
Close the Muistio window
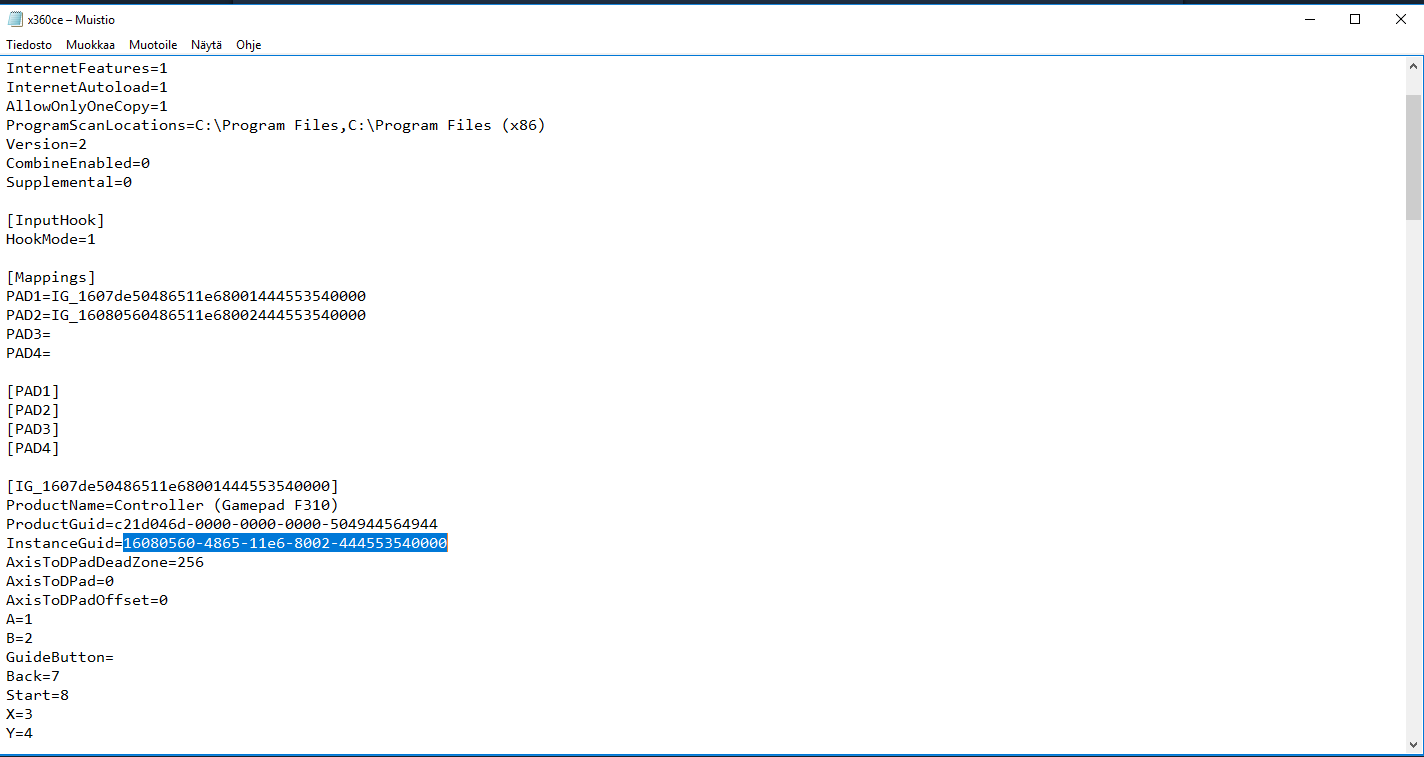1401,19
